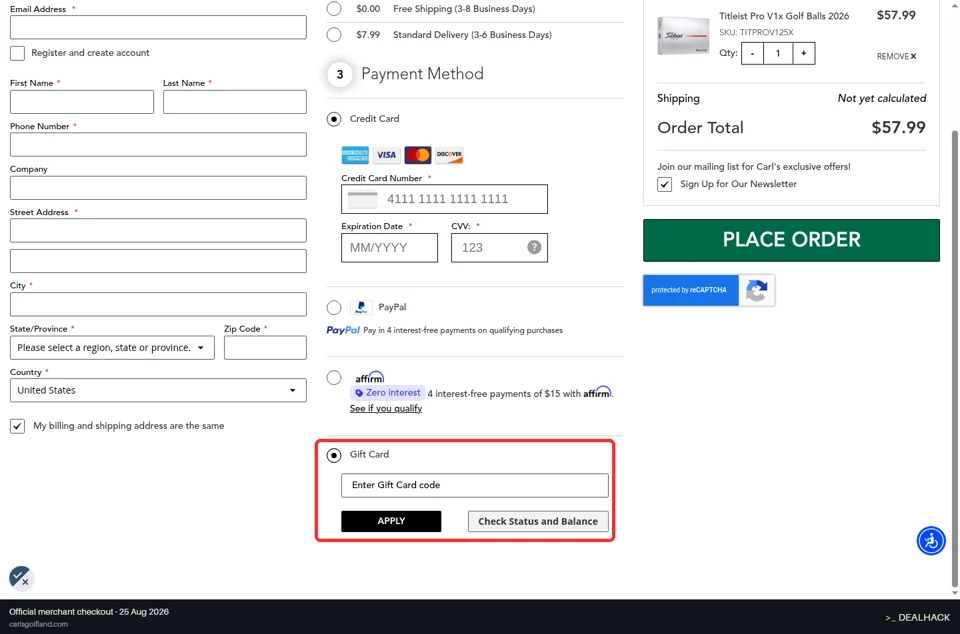Click the Affirm logo beside its radio button
This screenshot has height=634, width=960.
[370, 377]
